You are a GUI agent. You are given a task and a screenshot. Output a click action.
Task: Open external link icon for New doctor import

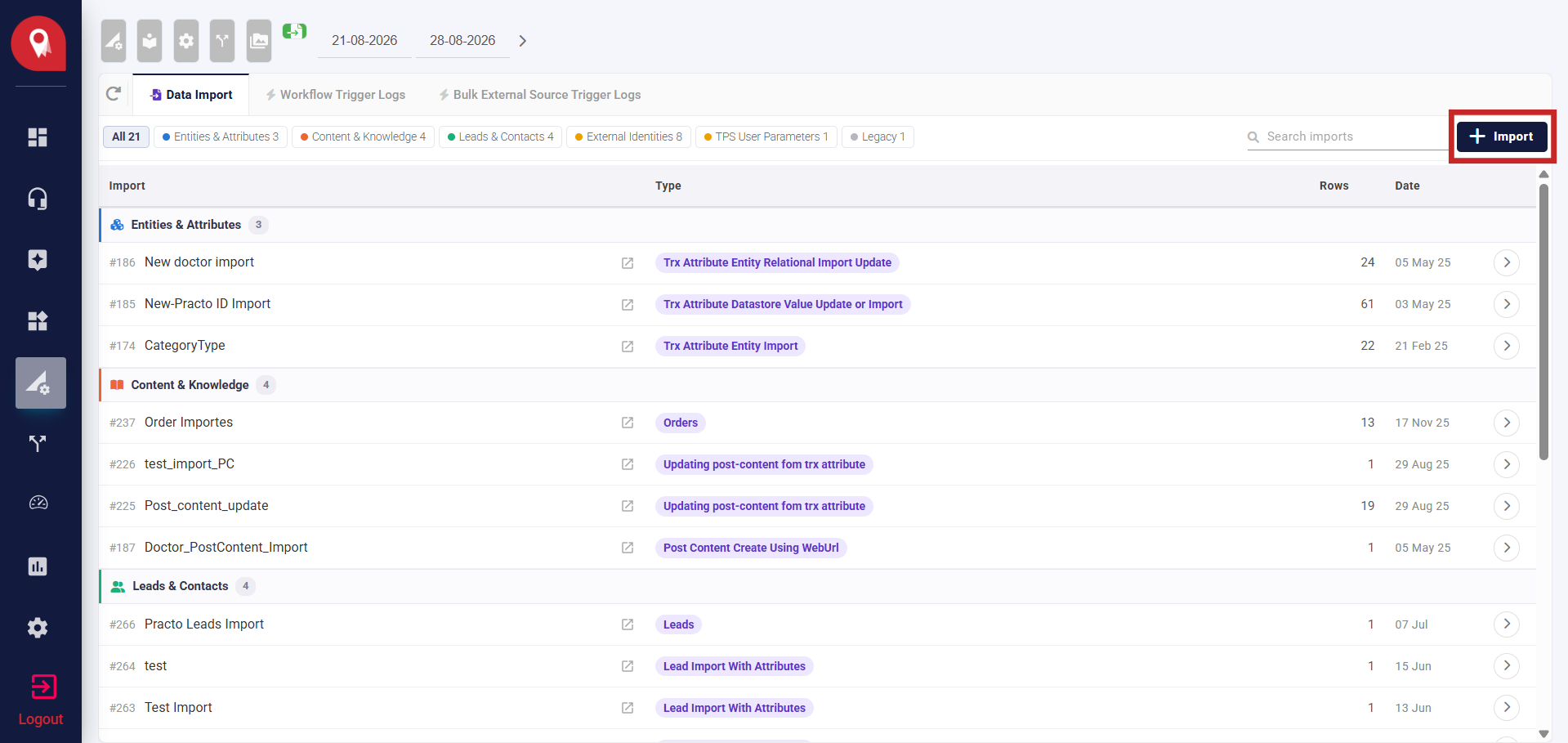[628, 263]
